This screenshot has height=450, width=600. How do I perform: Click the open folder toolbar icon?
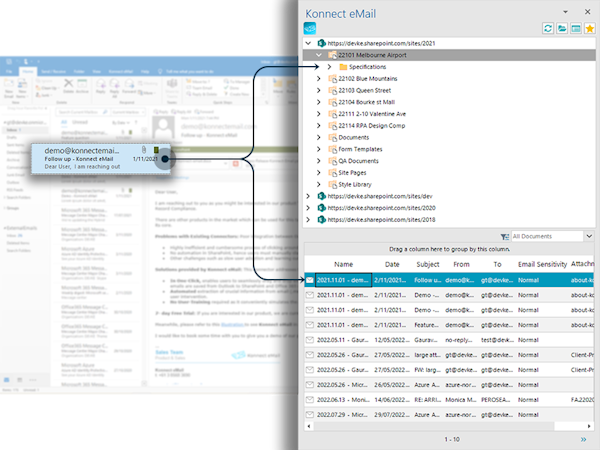(562, 28)
